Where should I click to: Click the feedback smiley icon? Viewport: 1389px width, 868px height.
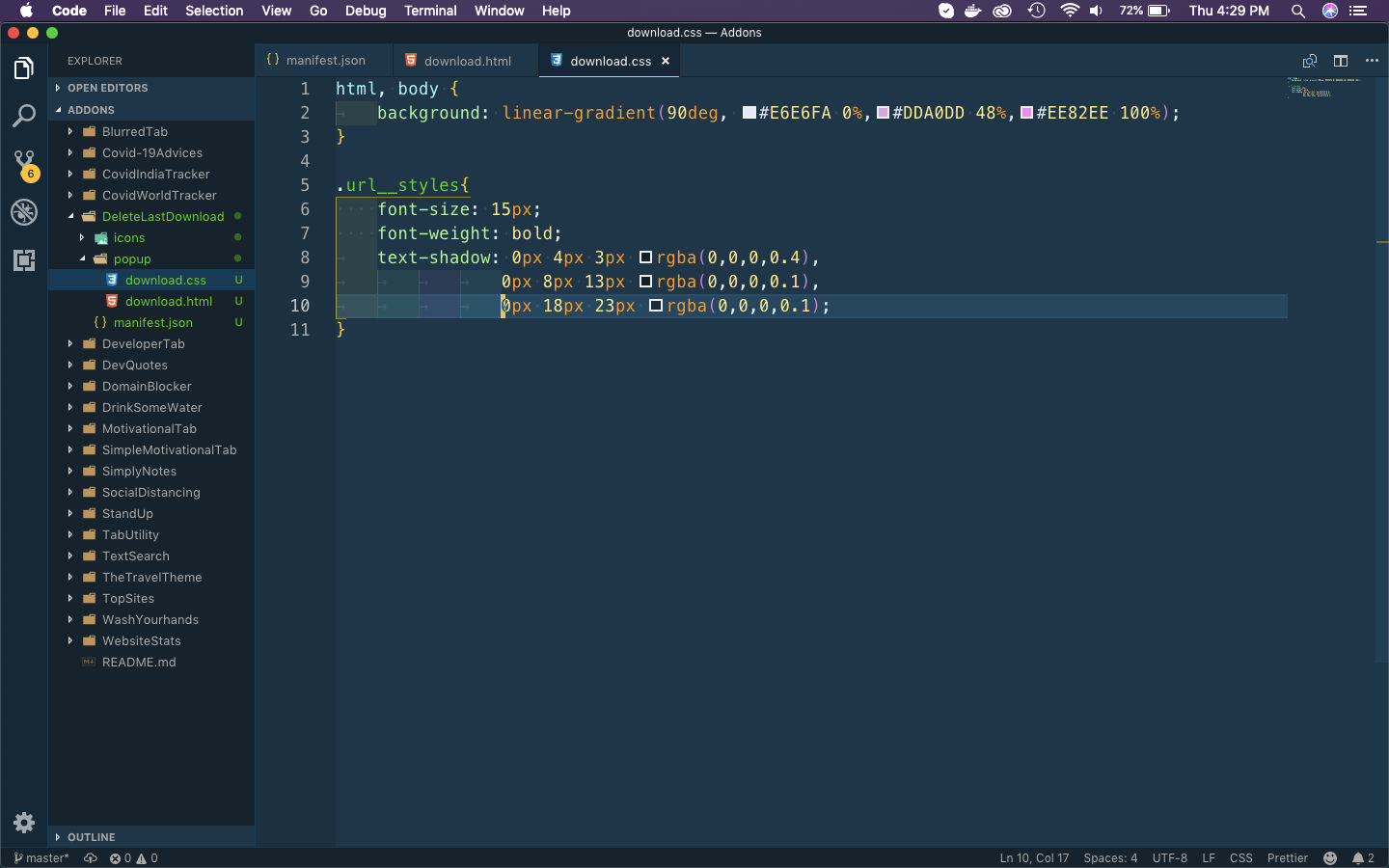click(1330, 858)
